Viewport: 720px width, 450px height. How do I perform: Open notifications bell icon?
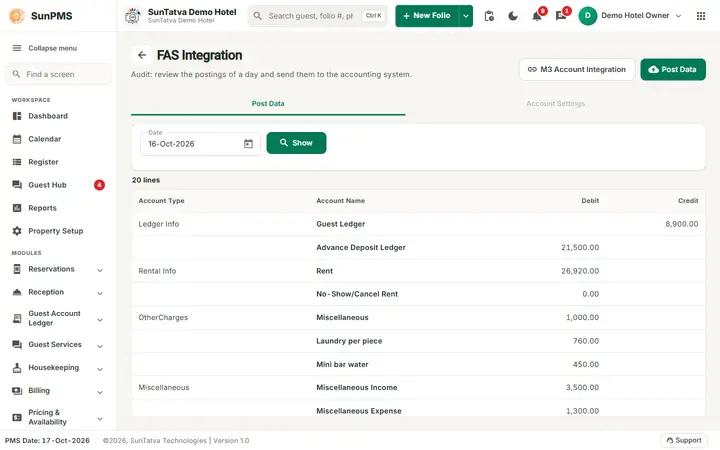536,17
